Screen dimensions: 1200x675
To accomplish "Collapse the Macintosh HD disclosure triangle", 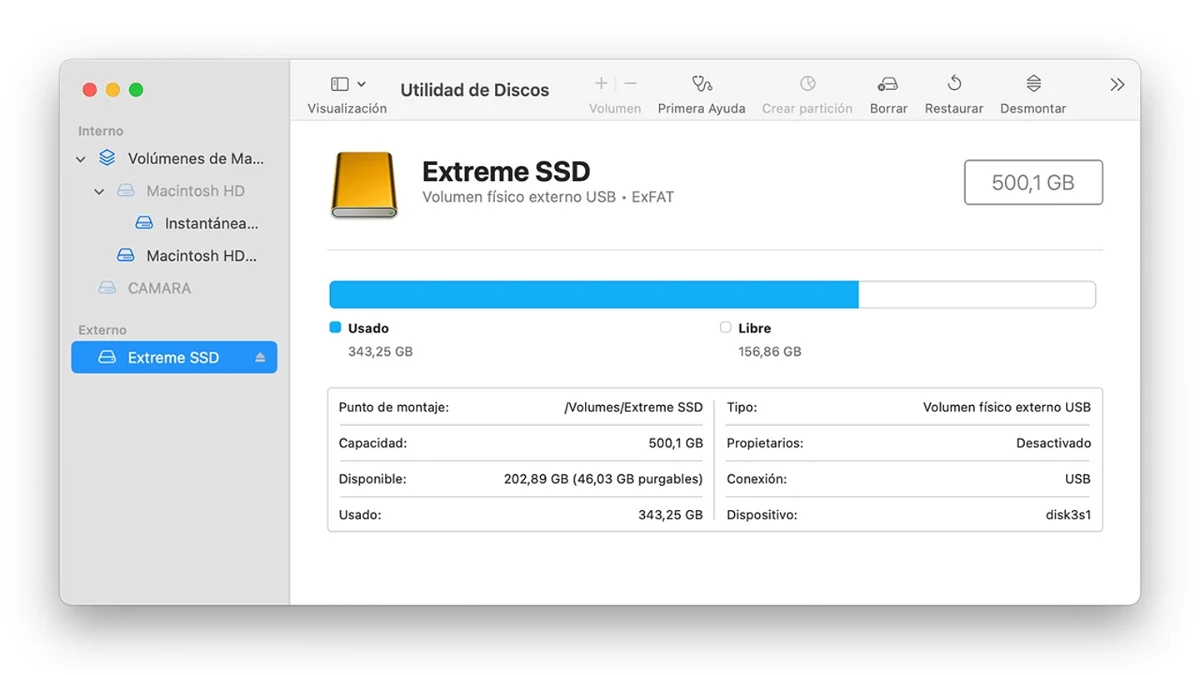I will tap(99, 191).
